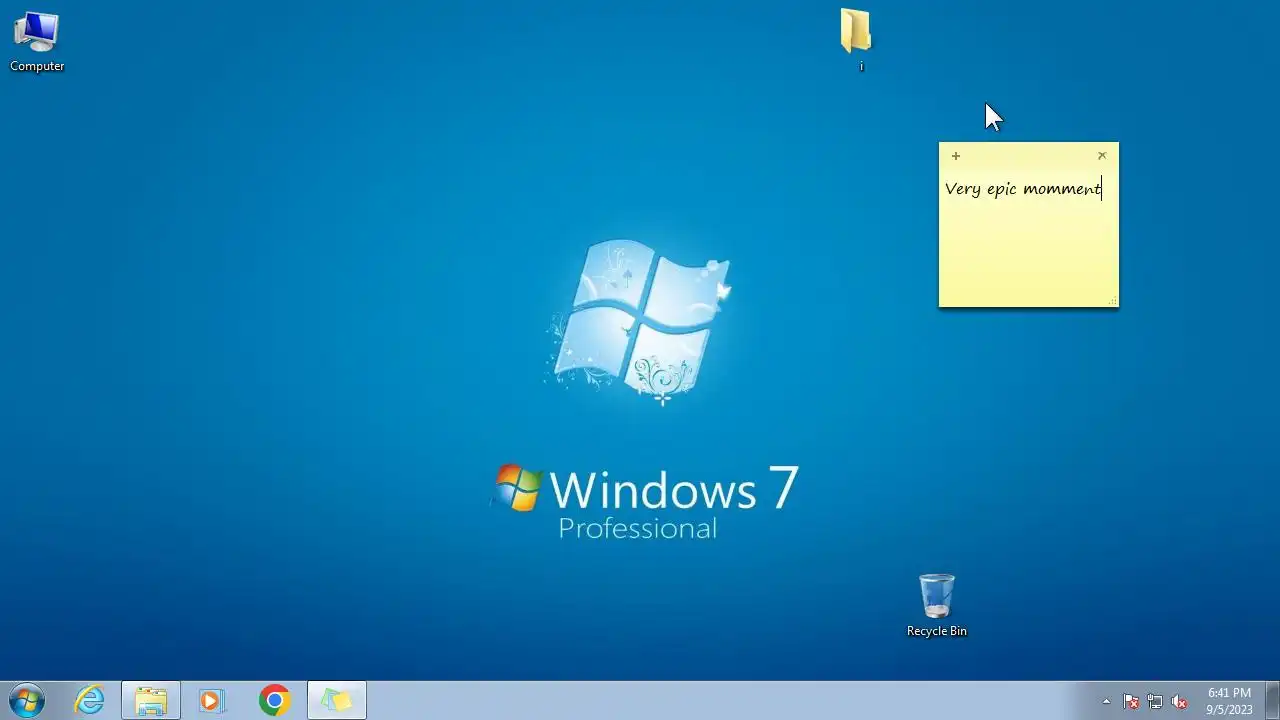The width and height of the screenshot is (1280, 720).
Task: Click the note text "Very epic momment"
Action: point(1022,189)
